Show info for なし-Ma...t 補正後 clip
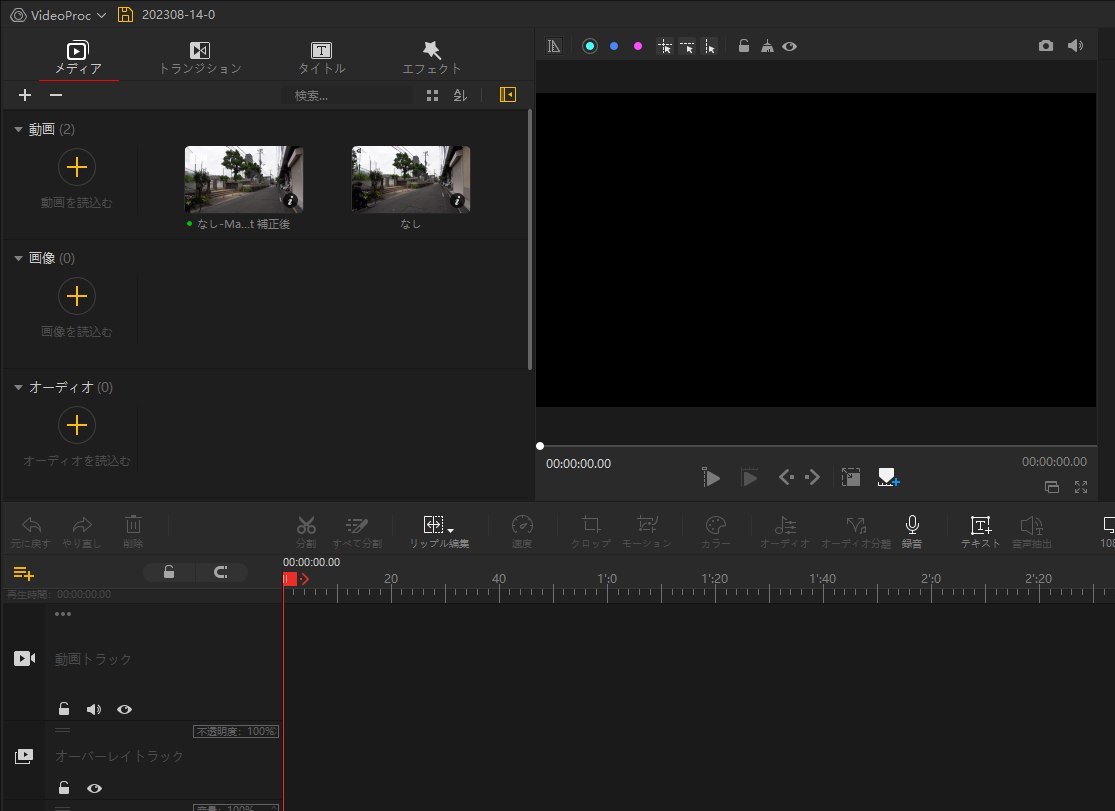 (290, 201)
